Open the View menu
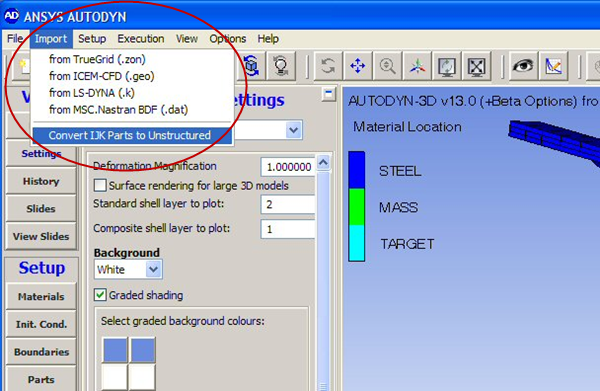The width and height of the screenshot is (600, 391). click(x=187, y=39)
